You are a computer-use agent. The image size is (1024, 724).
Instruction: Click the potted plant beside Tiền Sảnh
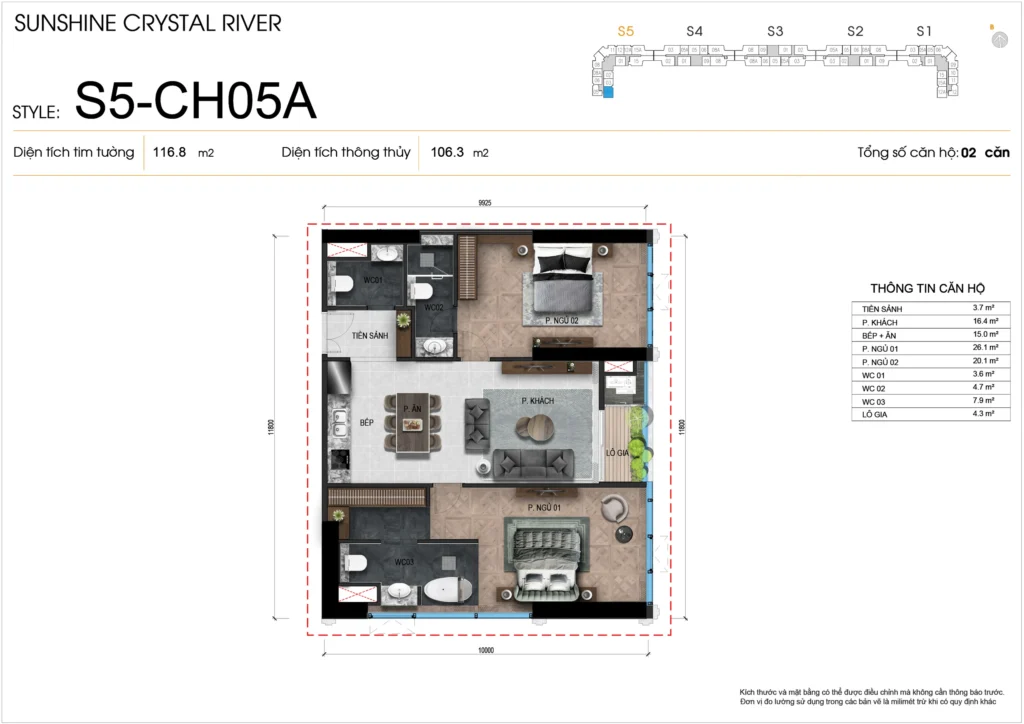tap(403, 319)
